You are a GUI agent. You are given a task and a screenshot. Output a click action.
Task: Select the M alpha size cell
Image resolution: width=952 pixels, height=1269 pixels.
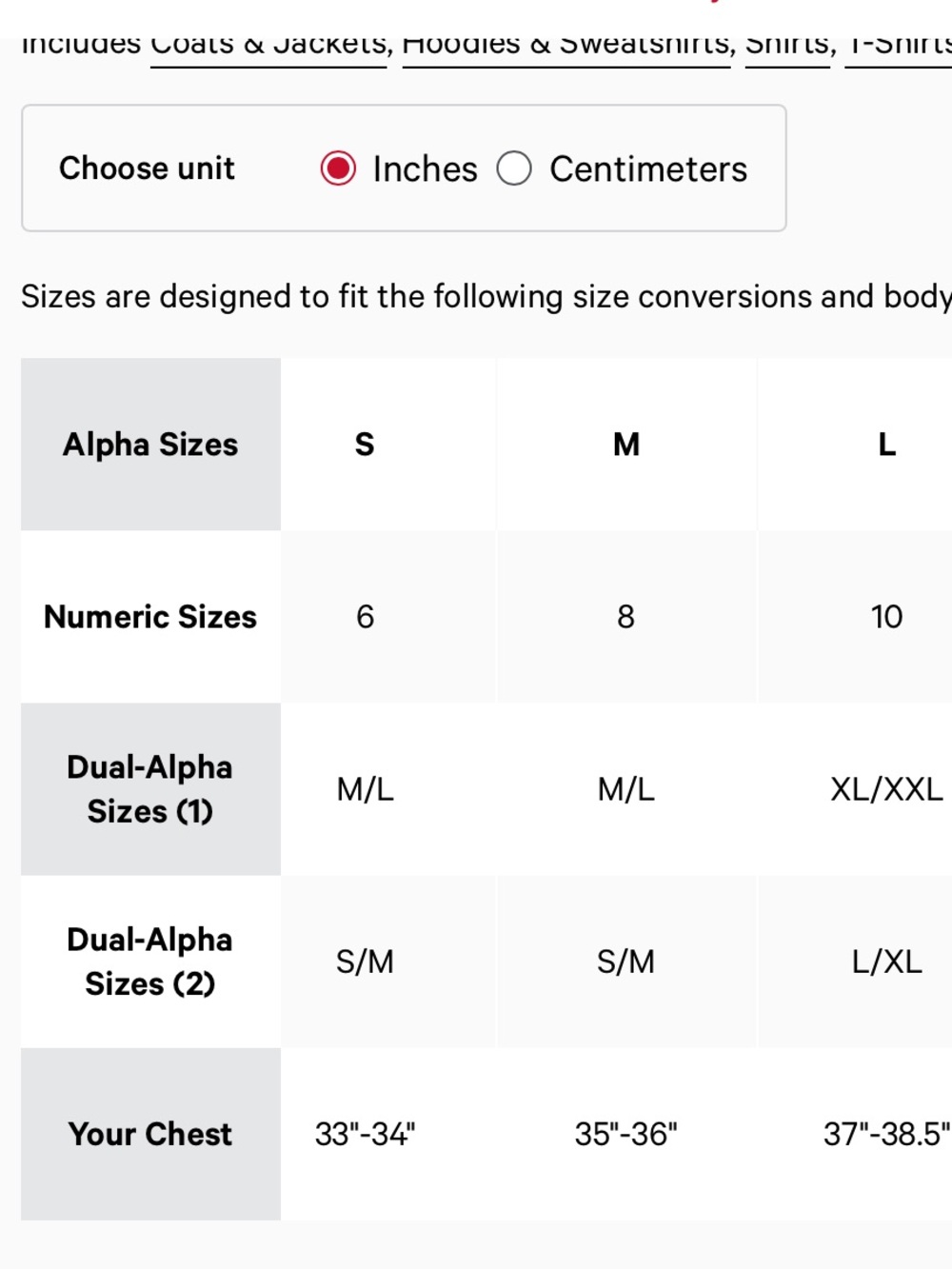(x=626, y=445)
